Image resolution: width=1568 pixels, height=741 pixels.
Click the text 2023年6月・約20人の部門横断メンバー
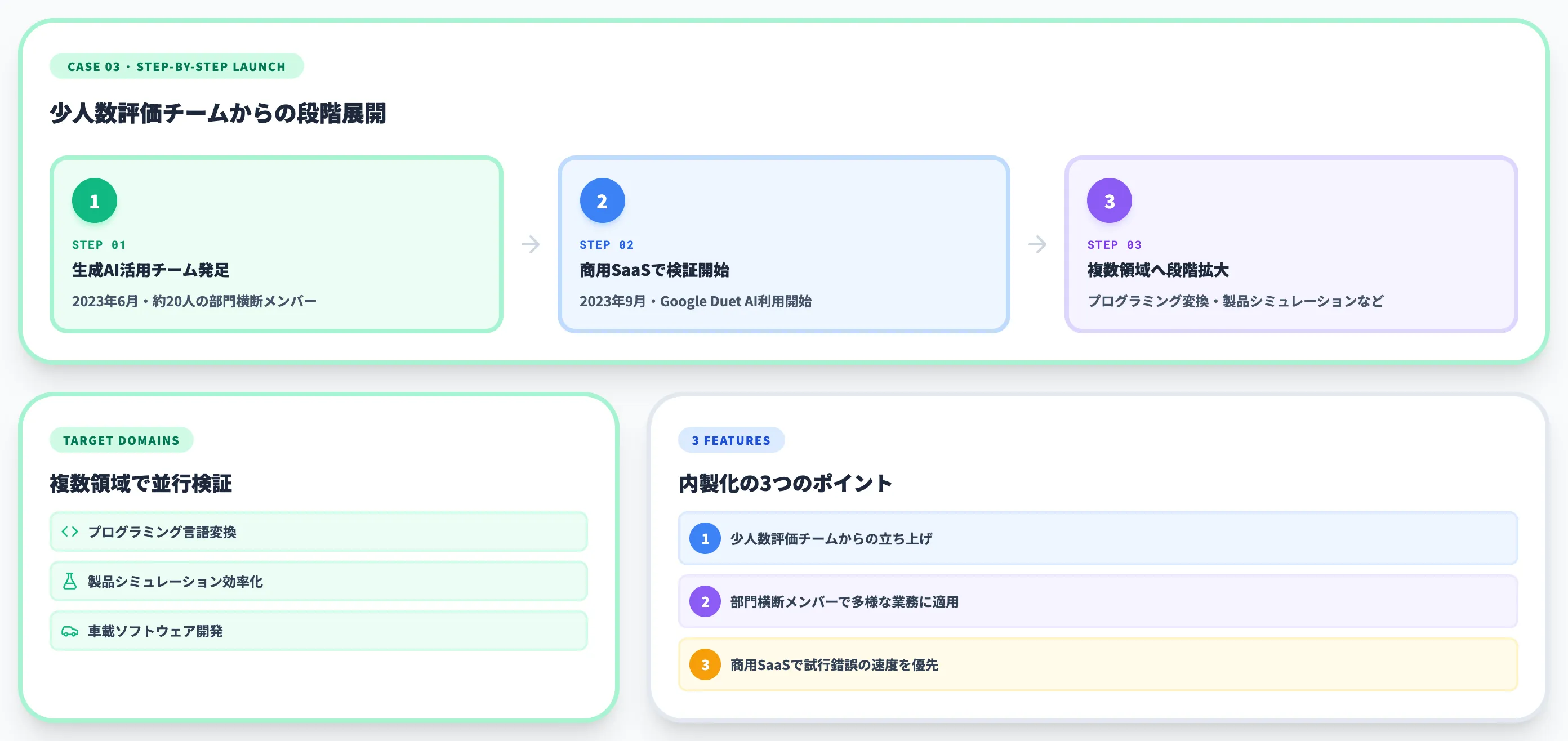coord(194,301)
